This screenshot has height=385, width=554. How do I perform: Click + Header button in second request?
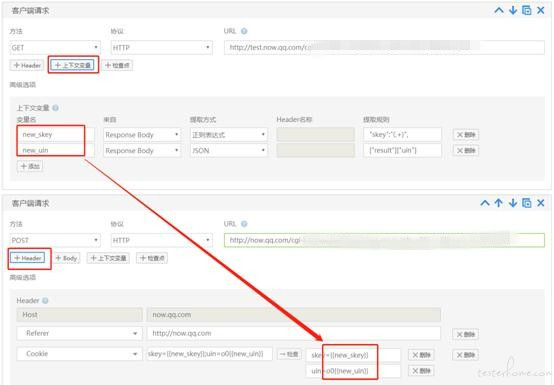pyautogui.click(x=28, y=258)
